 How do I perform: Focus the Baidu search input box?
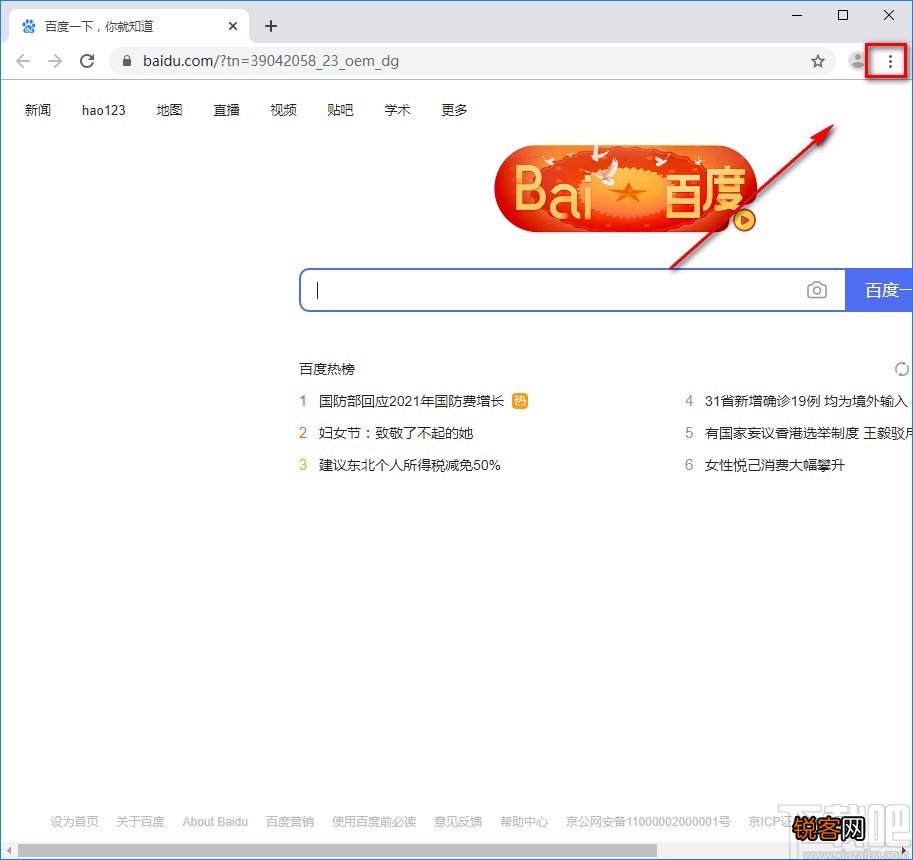pos(551,290)
